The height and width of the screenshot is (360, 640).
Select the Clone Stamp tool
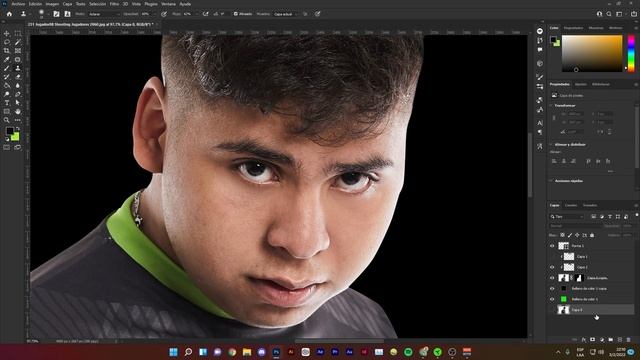[18, 68]
